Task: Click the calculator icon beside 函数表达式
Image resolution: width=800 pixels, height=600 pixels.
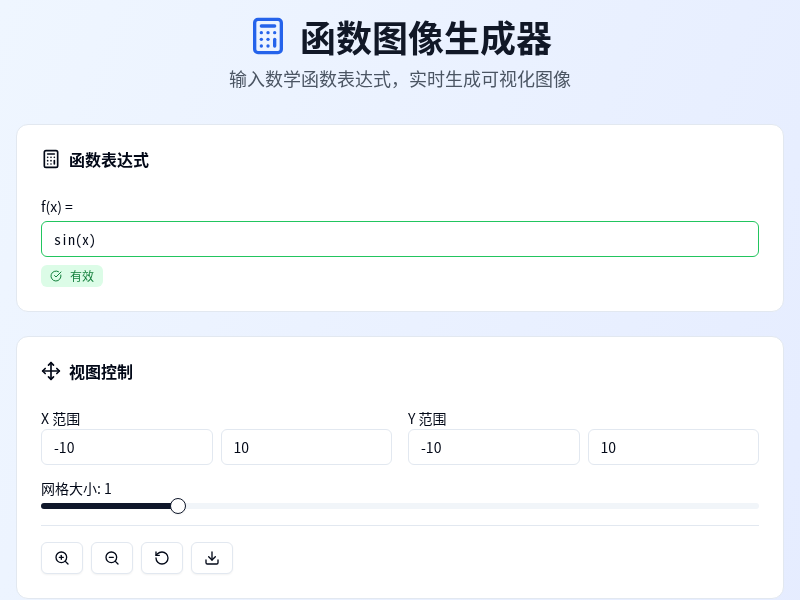Action: click(x=51, y=159)
